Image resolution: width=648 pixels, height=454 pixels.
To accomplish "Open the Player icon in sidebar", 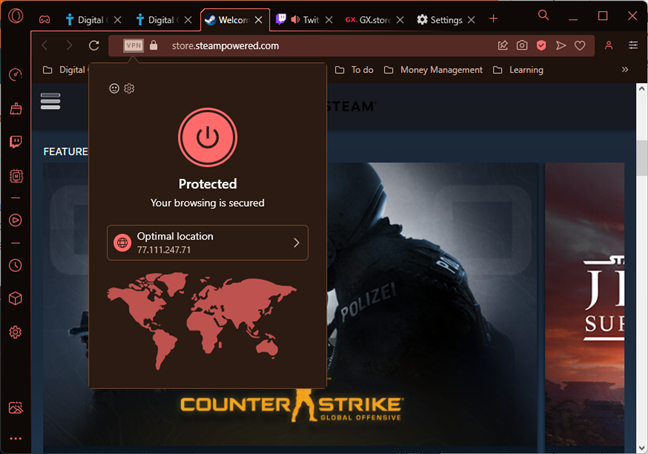I will click(x=15, y=220).
